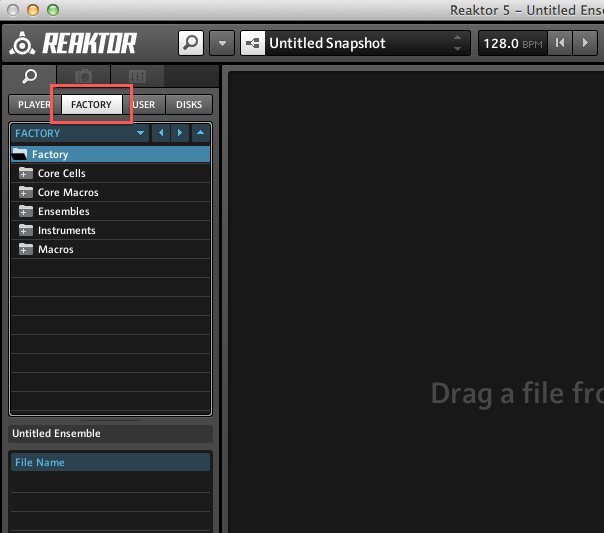Click the magnifier browser toggle in toolbar
Viewport: 604px width, 533px height.
191,43
